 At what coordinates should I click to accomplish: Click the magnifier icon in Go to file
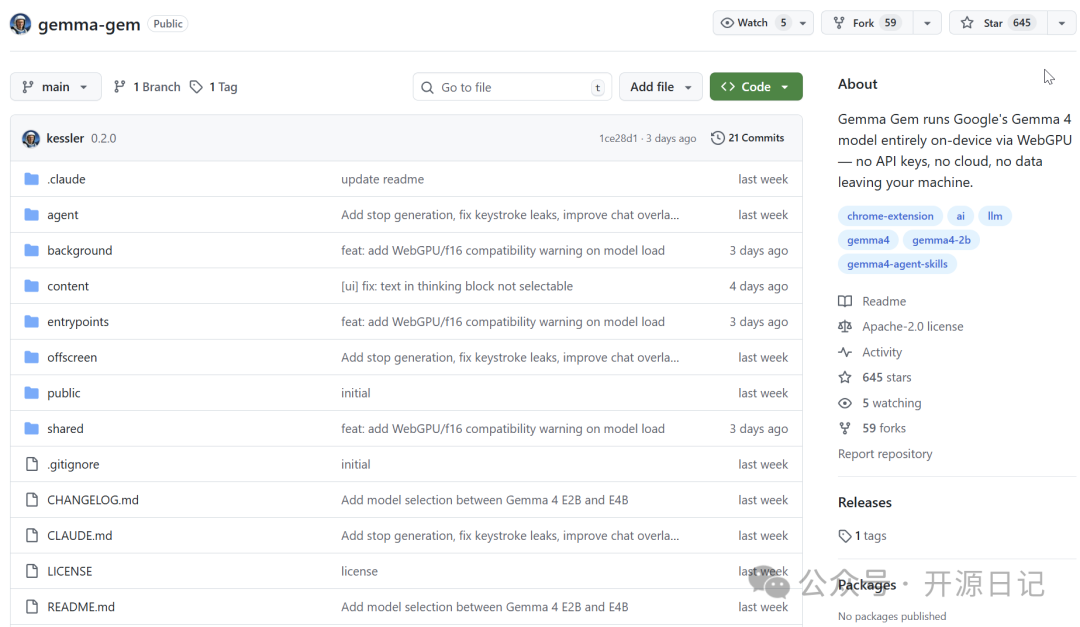pyautogui.click(x=428, y=88)
